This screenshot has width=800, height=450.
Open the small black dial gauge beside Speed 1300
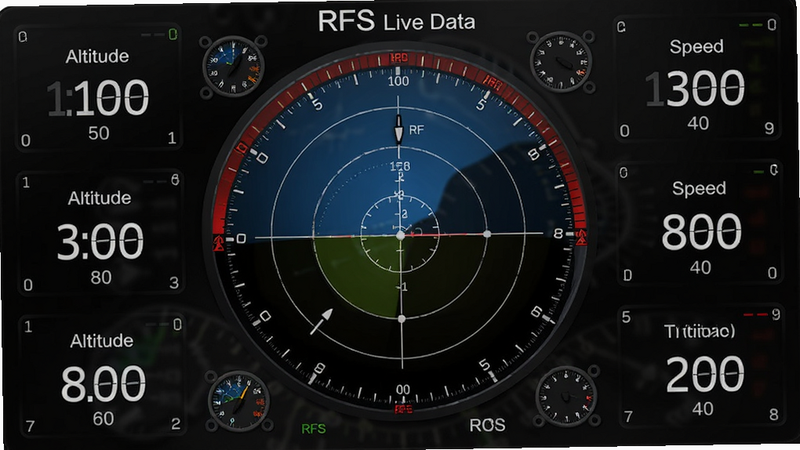coord(561,62)
